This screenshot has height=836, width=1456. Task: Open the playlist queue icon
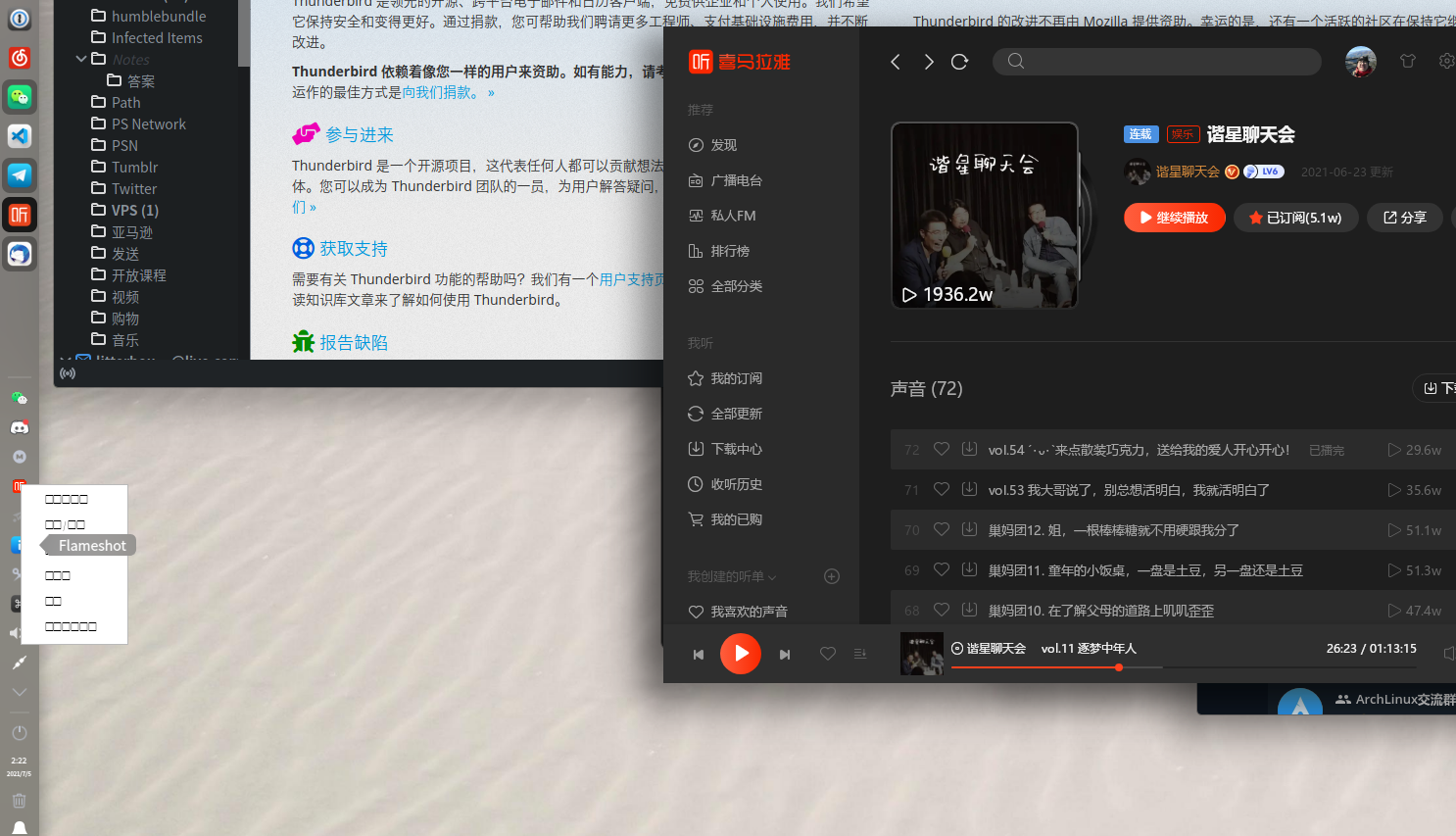point(860,654)
